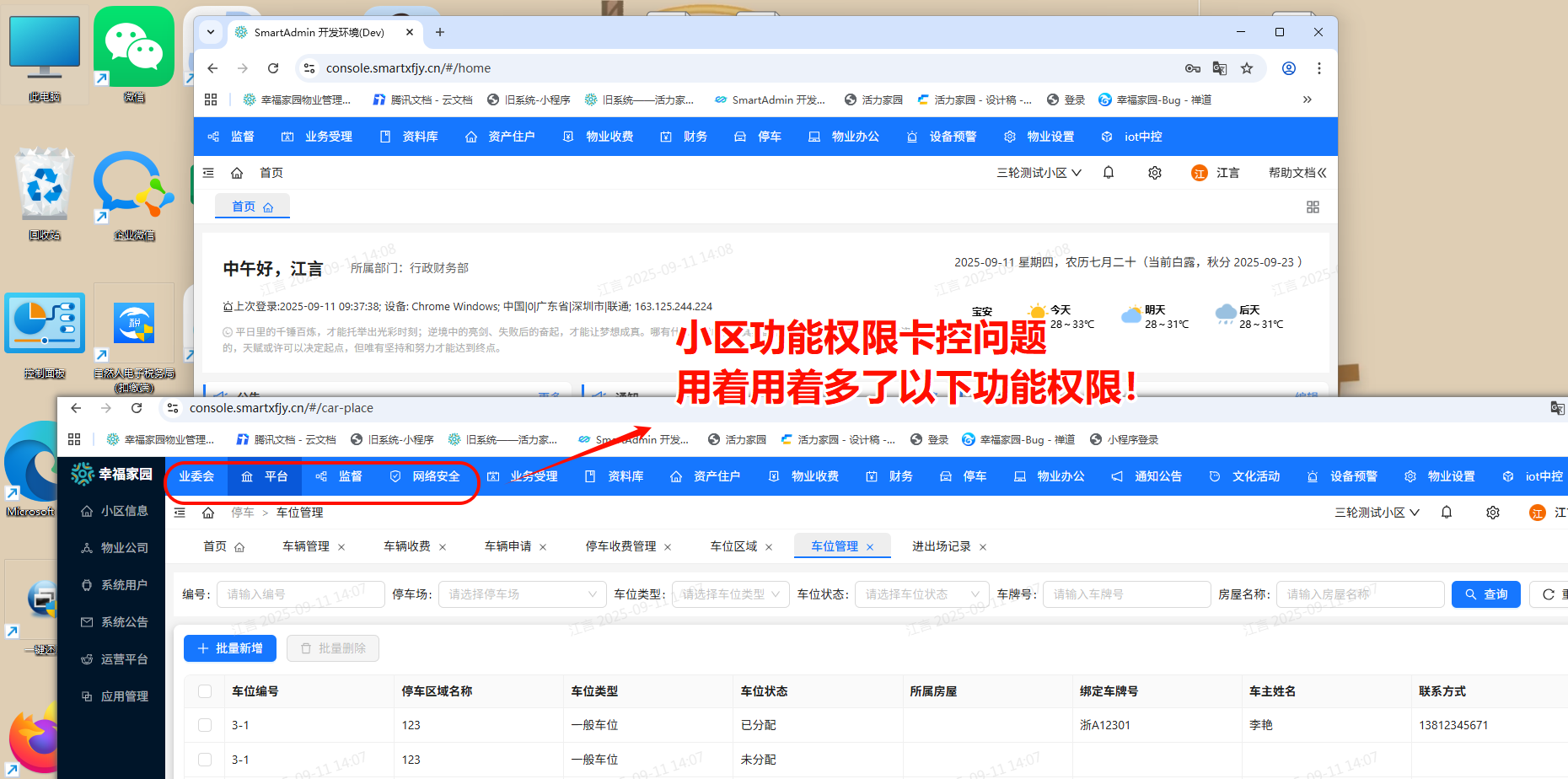Open 系统公告 in the sidebar
The height and width of the screenshot is (779, 1568).
125,622
